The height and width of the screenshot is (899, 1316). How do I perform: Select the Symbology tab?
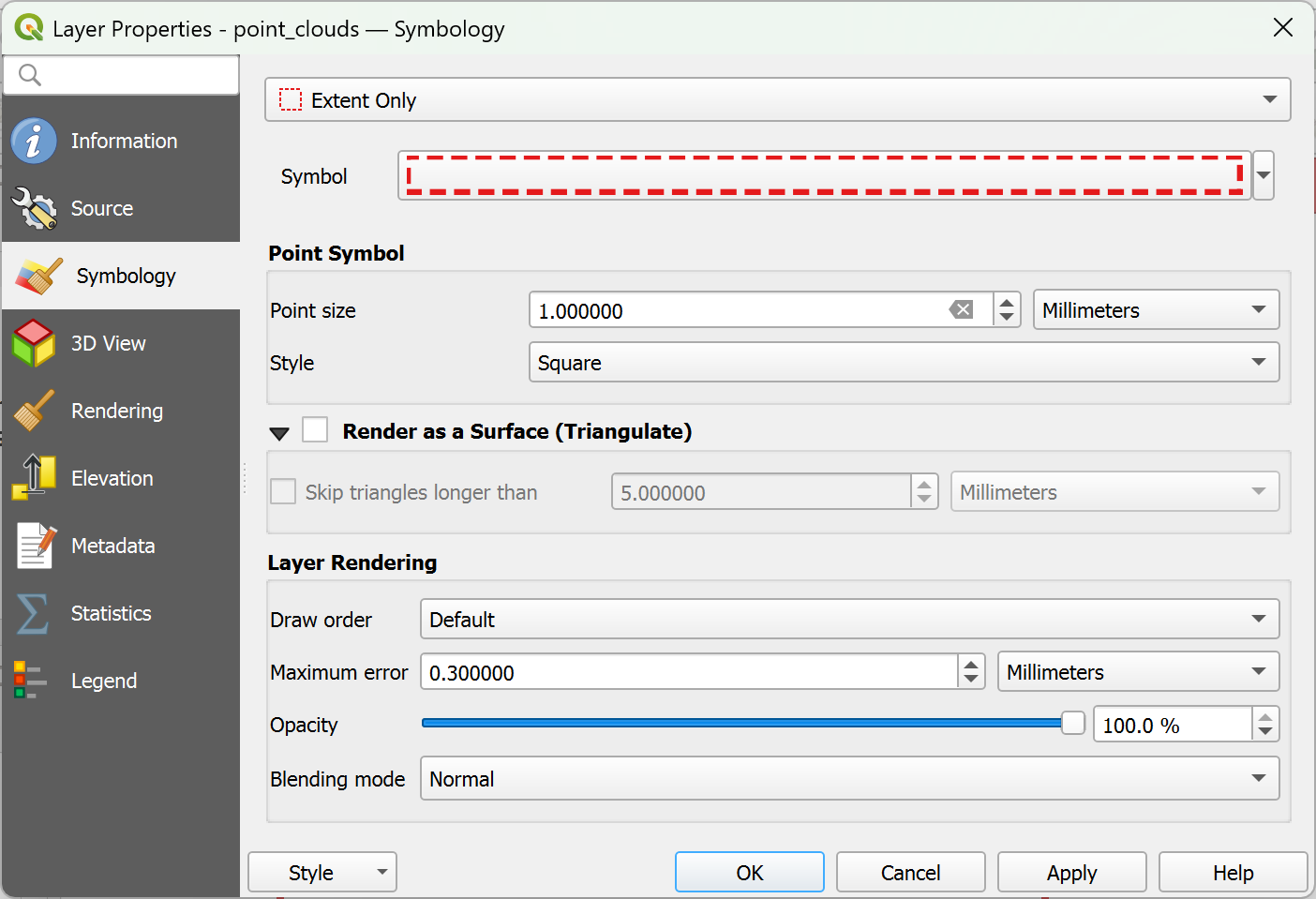coord(121,276)
